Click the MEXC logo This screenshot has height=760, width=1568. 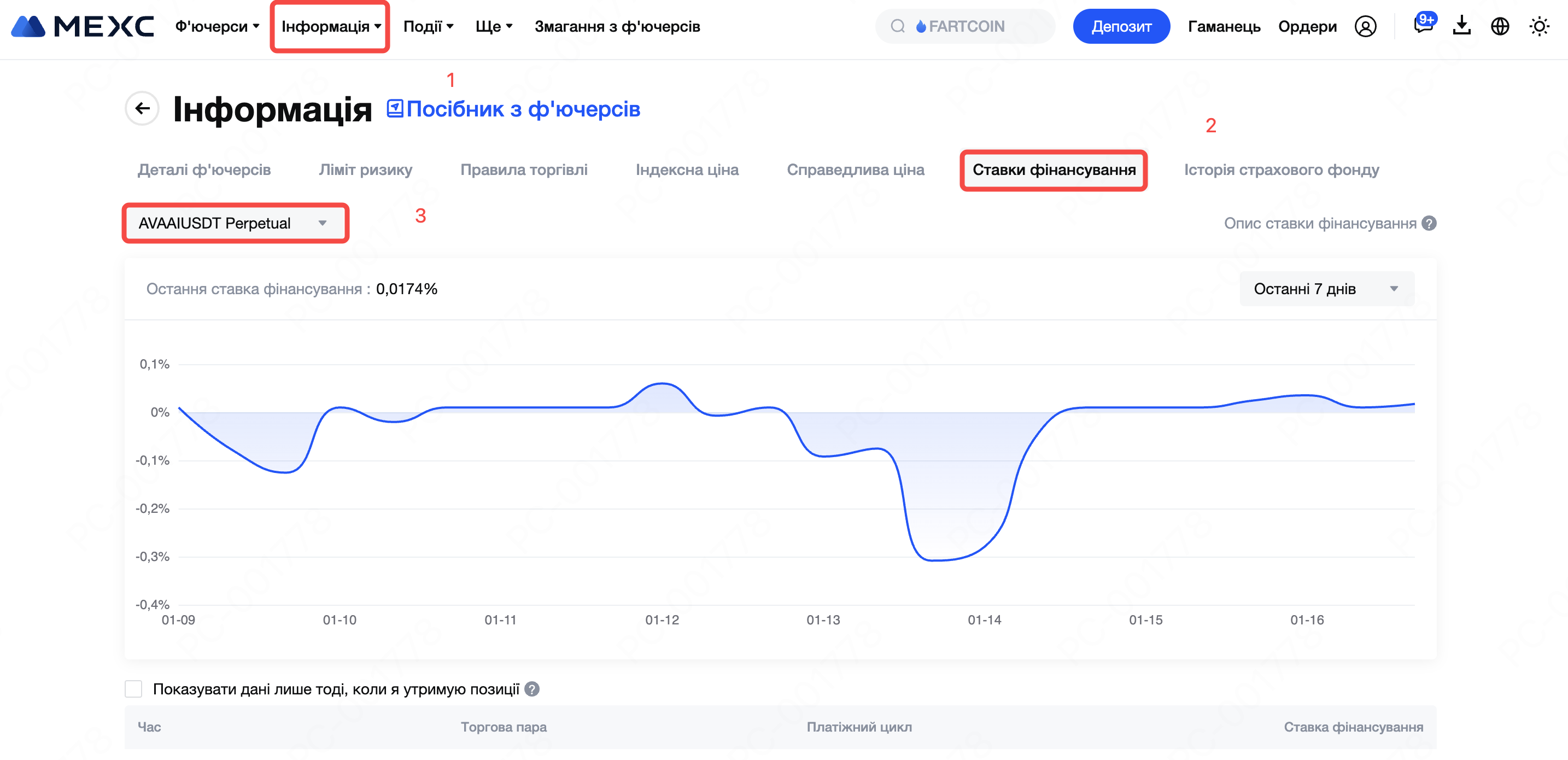(83, 26)
